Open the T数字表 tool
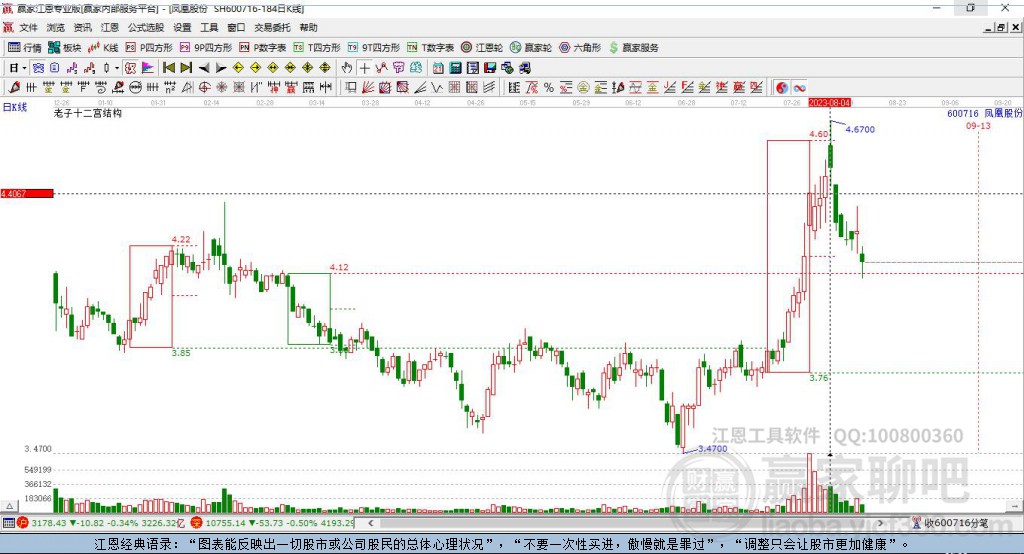 tap(430, 48)
